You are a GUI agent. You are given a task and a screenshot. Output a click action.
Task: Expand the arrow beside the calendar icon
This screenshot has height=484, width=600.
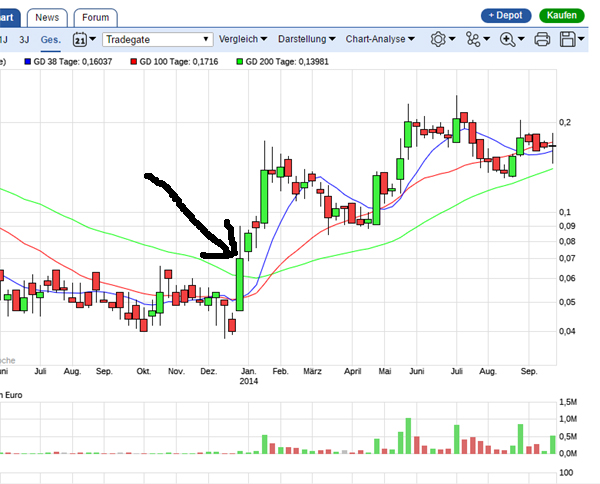[92, 39]
